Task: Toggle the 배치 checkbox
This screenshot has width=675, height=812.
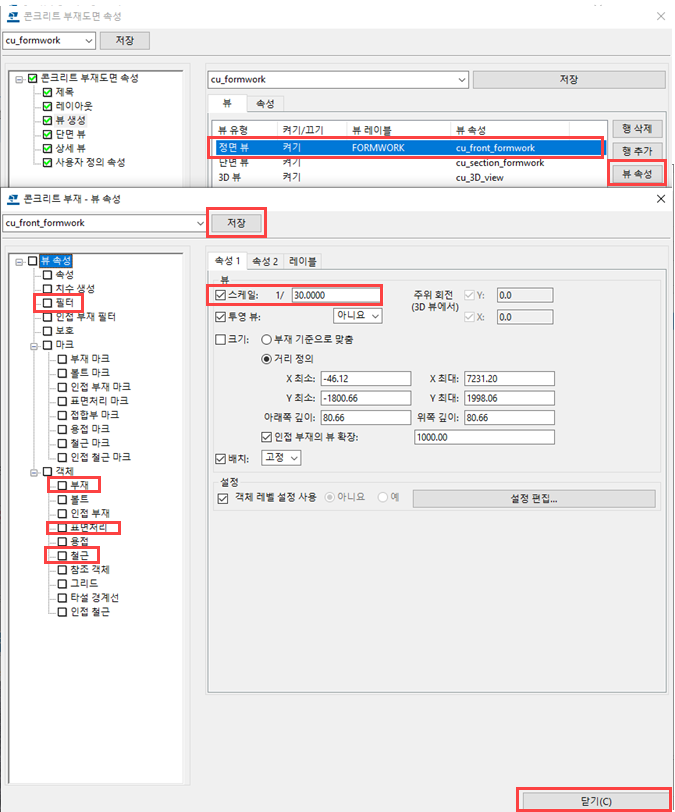Action: point(220,458)
